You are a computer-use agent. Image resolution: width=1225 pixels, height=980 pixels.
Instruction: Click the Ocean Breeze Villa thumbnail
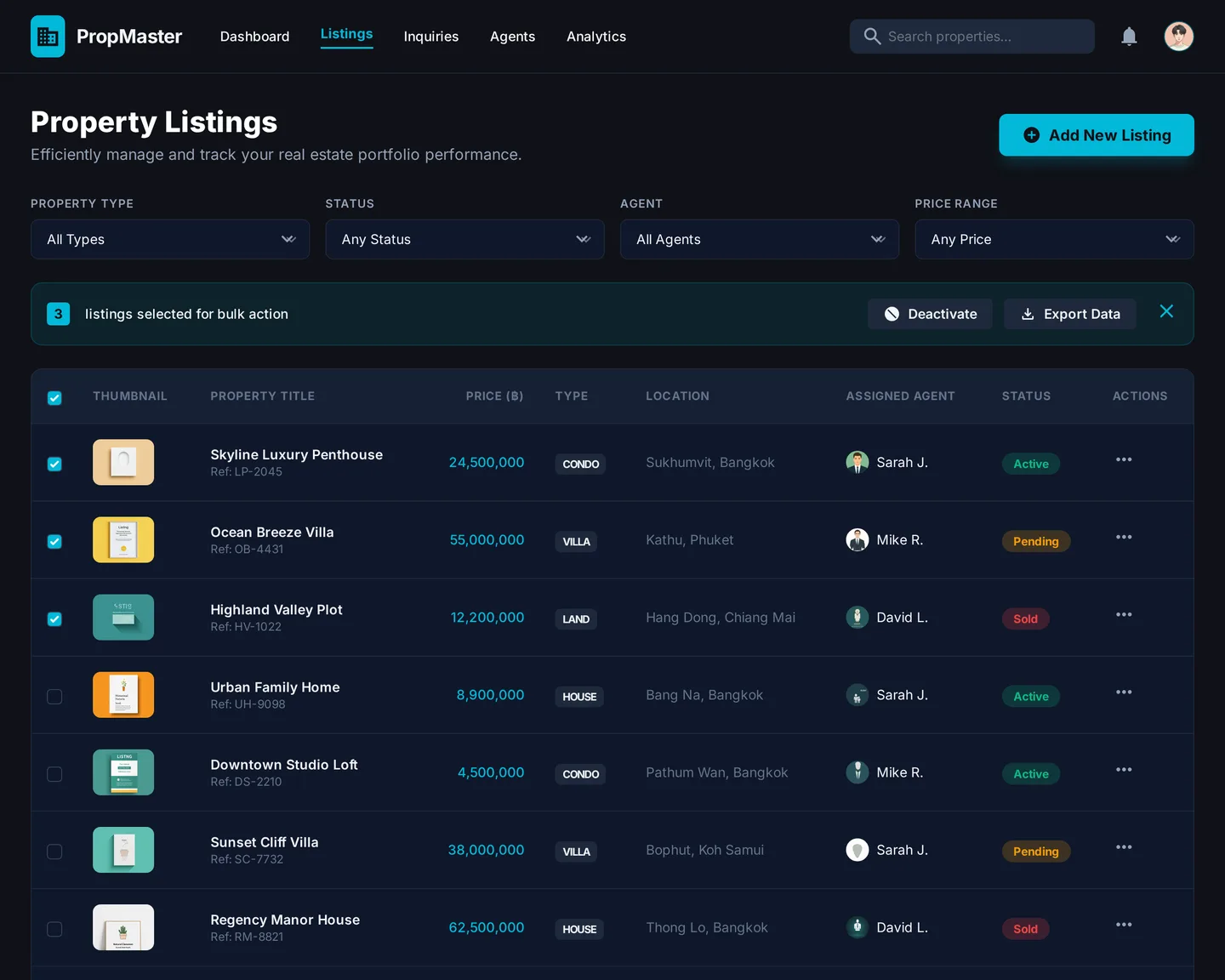click(x=122, y=539)
